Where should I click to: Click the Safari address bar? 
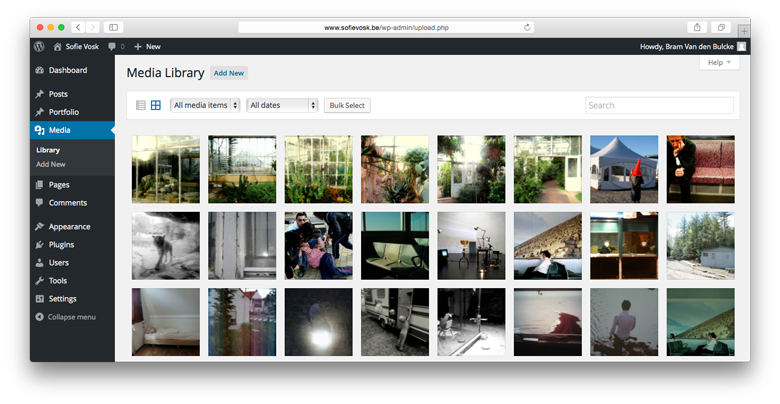point(386,27)
